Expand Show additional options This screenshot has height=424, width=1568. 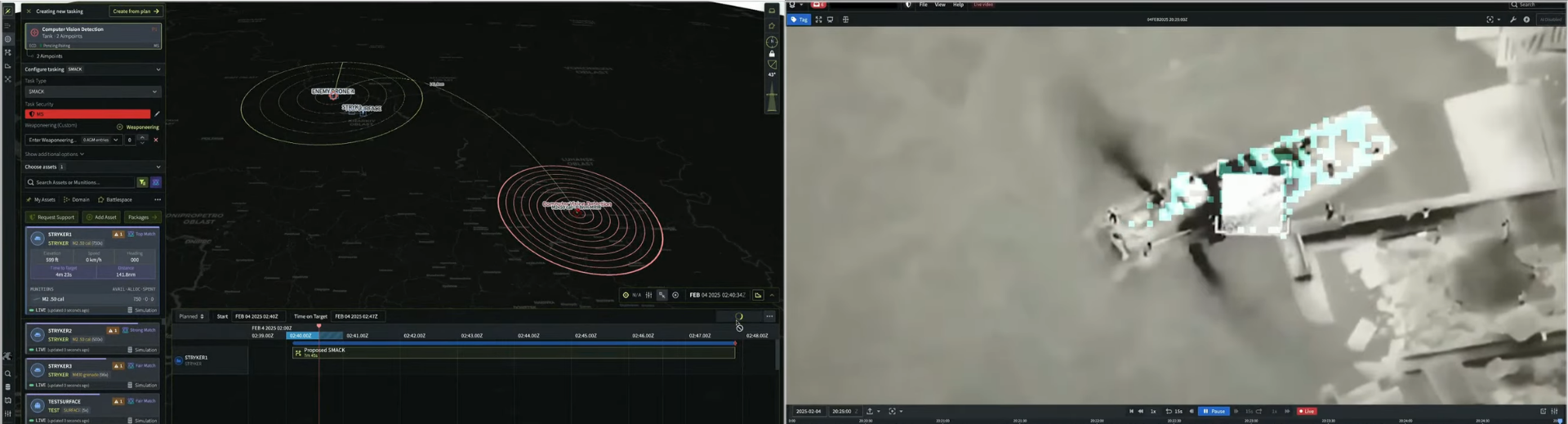click(x=54, y=154)
